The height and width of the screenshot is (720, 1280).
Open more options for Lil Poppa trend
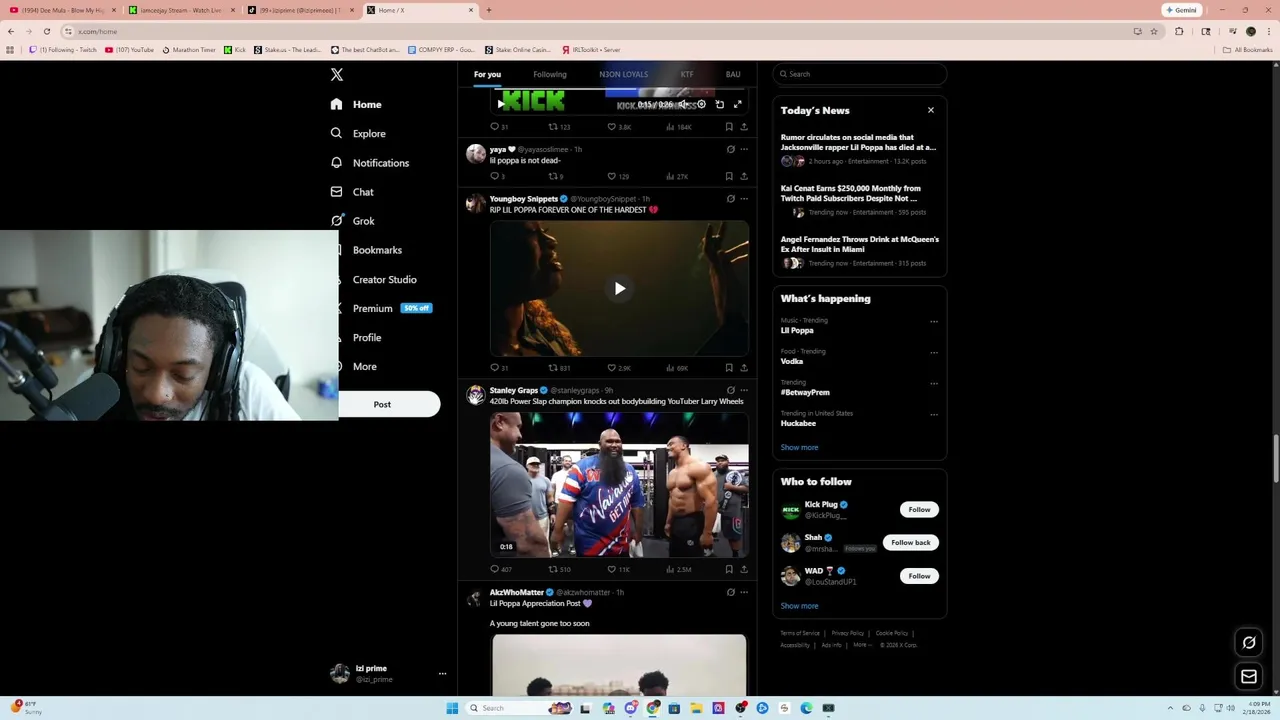[934, 322]
